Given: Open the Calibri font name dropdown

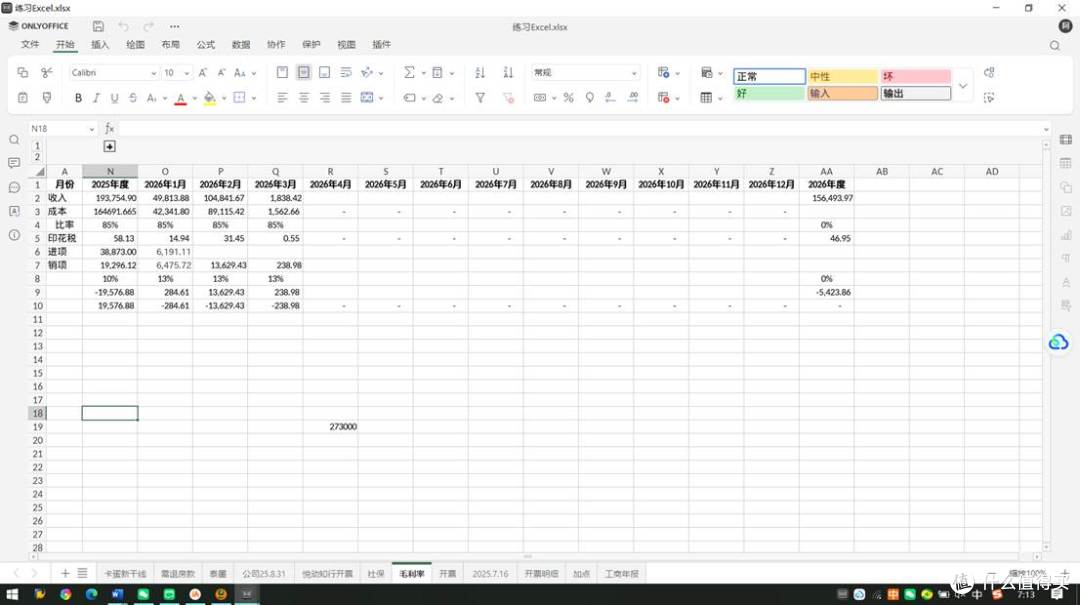Looking at the screenshot, I should click(x=154, y=73).
